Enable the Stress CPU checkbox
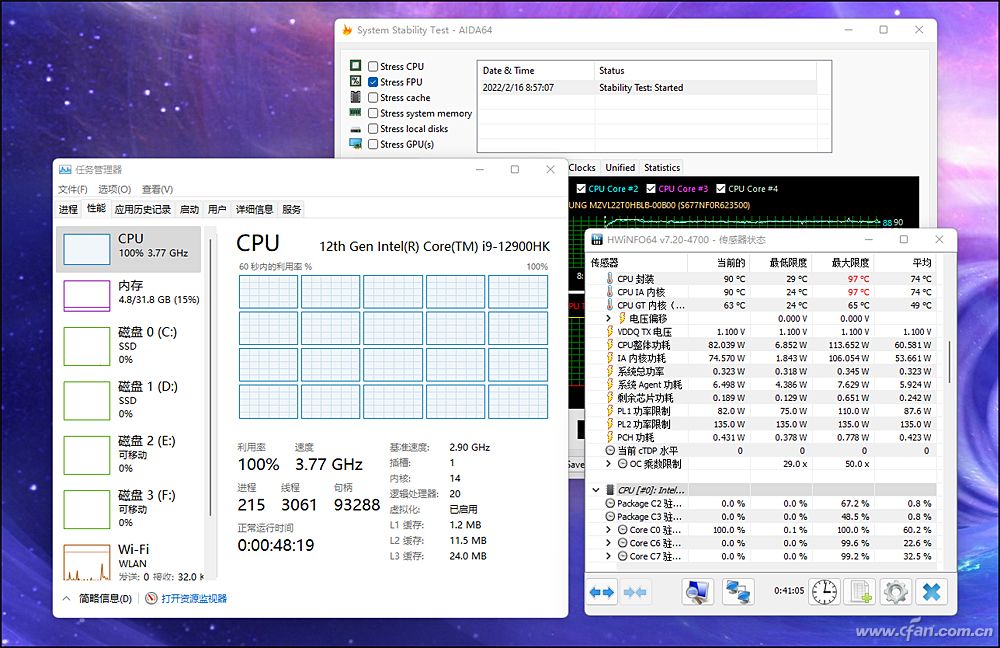Screen dimensions: 1000x648 373,66
